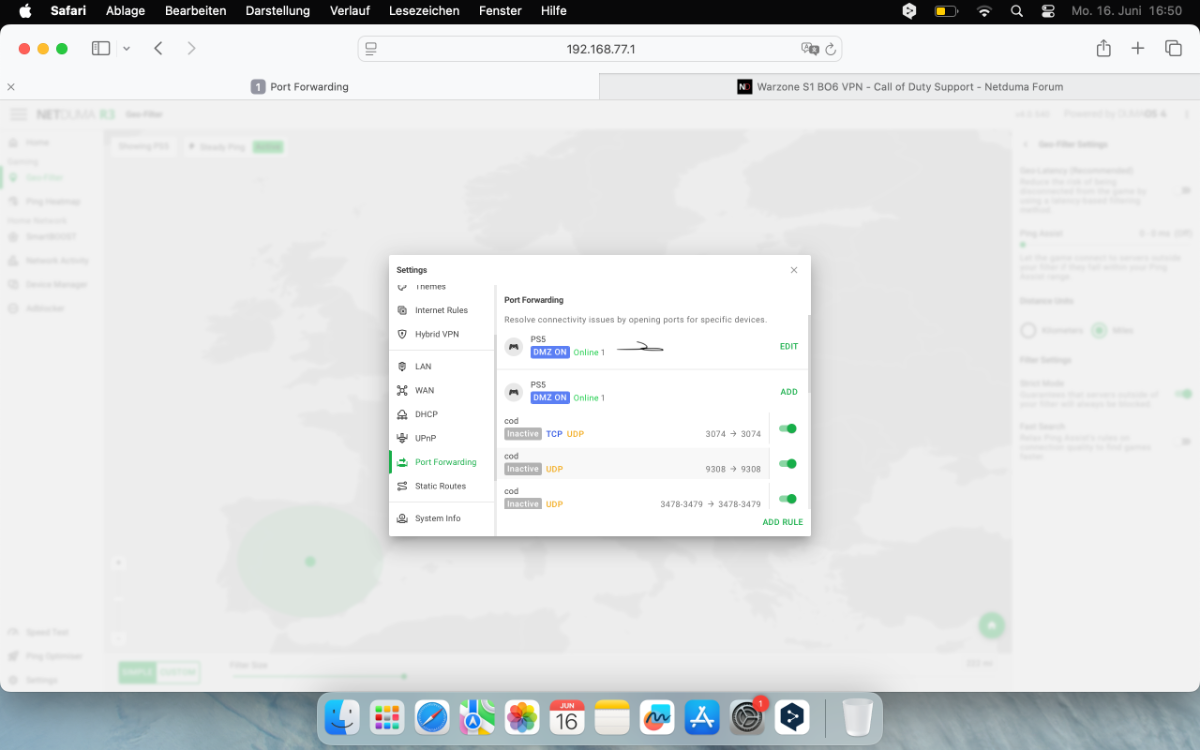Click PS5 controller icon beside ADD
The width and height of the screenshot is (1200, 750).
(x=514, y=392)
